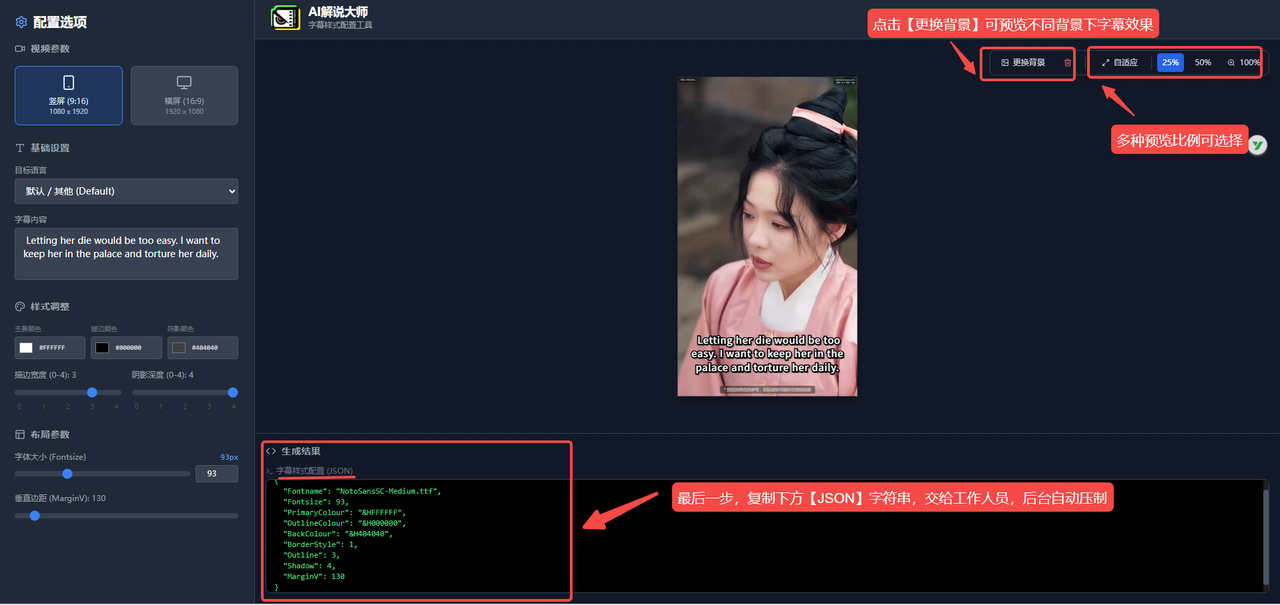
Task: Click the green Y floating extension icon
Action: coord(1257,145)
